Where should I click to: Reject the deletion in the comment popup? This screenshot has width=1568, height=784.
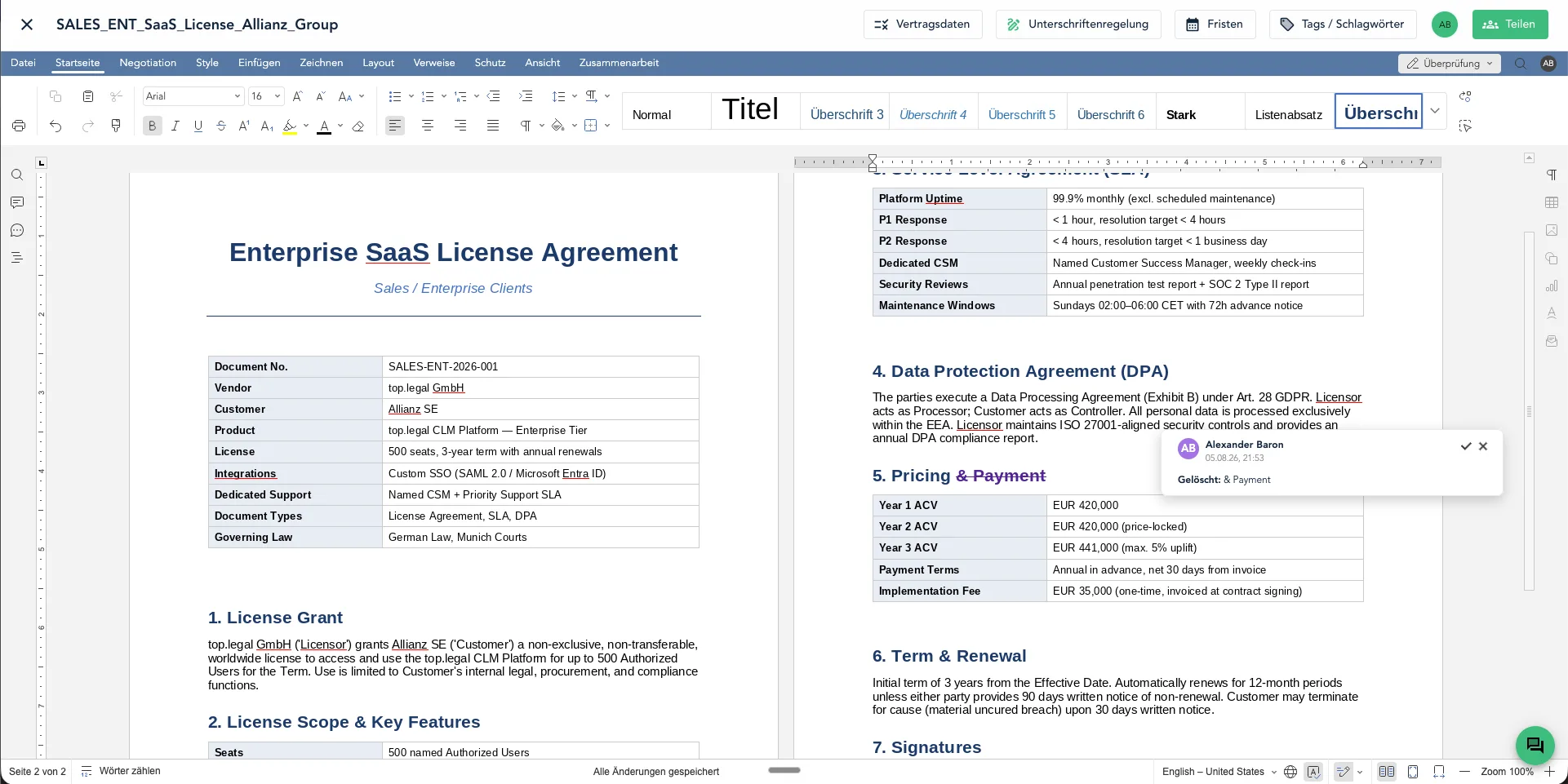coord(1483,446)
